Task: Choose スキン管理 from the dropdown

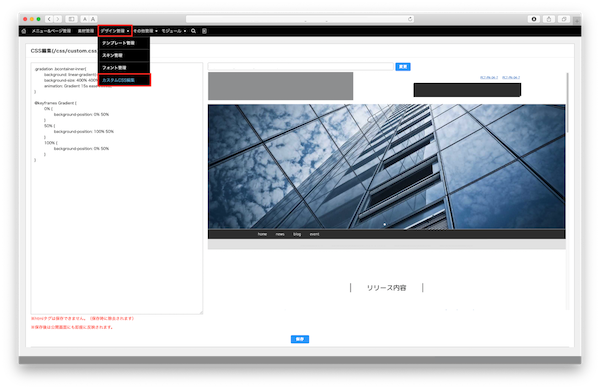Action: (124, 55)
